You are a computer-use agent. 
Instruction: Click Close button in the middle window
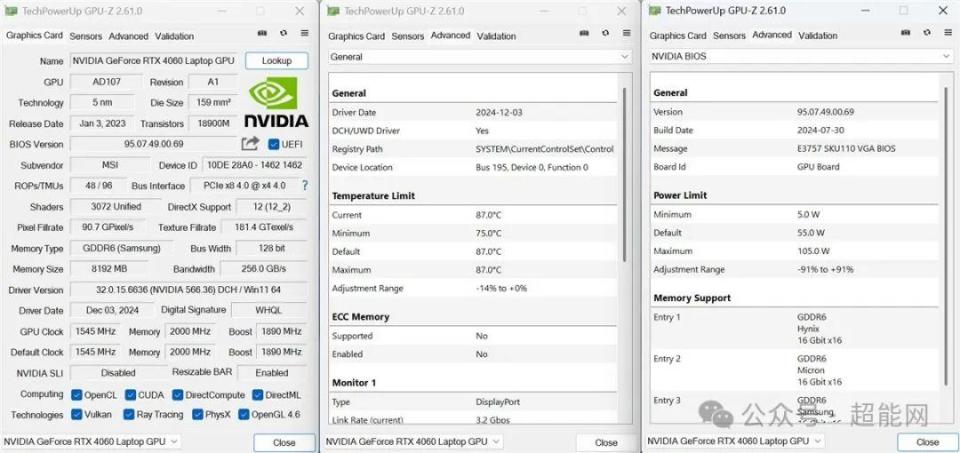pyautogui.click(x=606, y=442)
